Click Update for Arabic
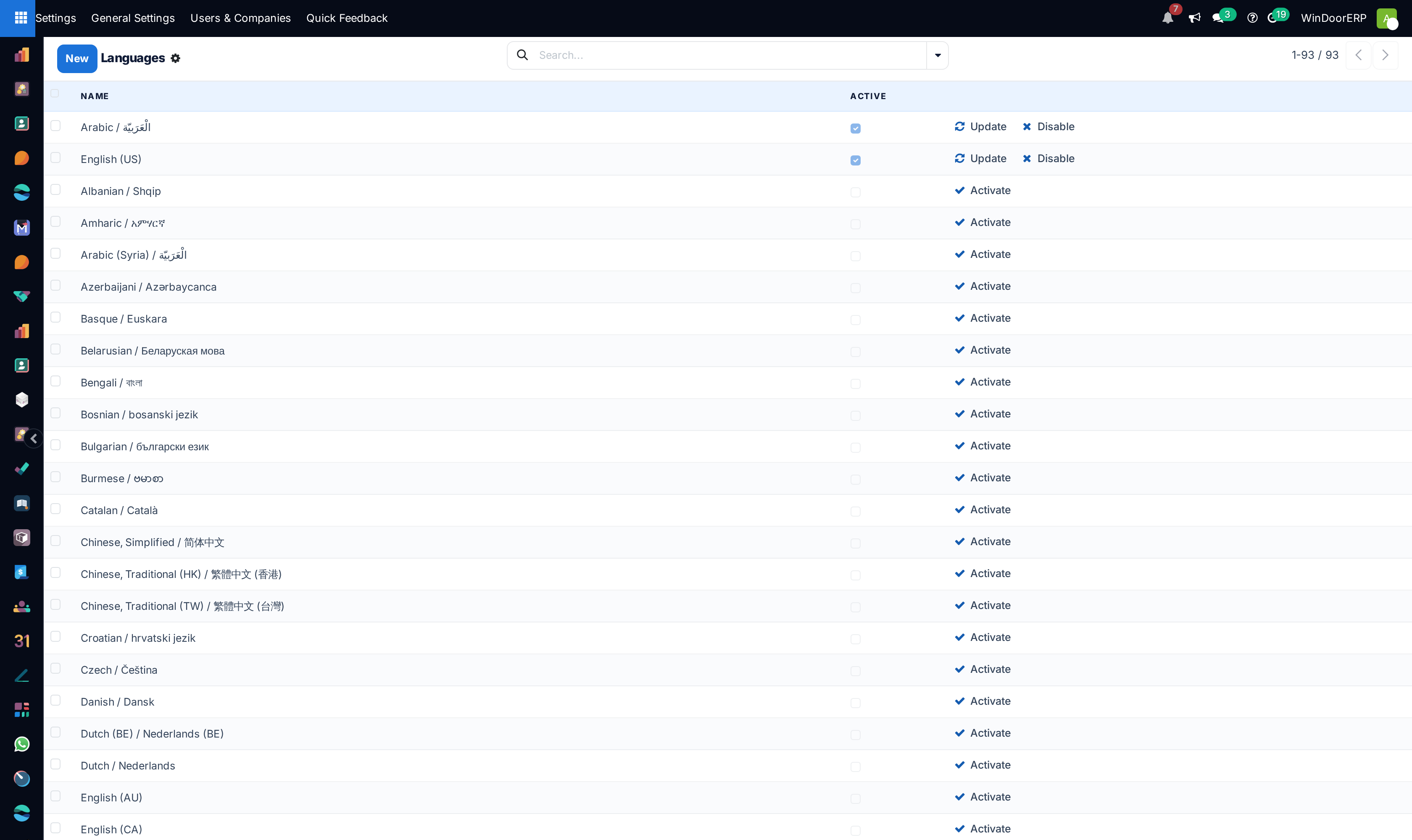The width and height of the screenshot is (1412, 840). coord(980,126)
